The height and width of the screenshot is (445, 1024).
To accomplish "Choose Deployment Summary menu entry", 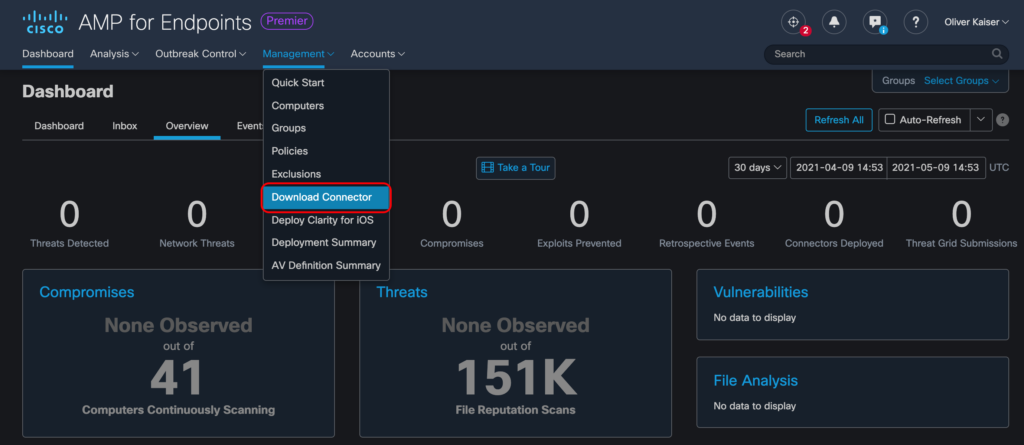I will coord(326,242).
